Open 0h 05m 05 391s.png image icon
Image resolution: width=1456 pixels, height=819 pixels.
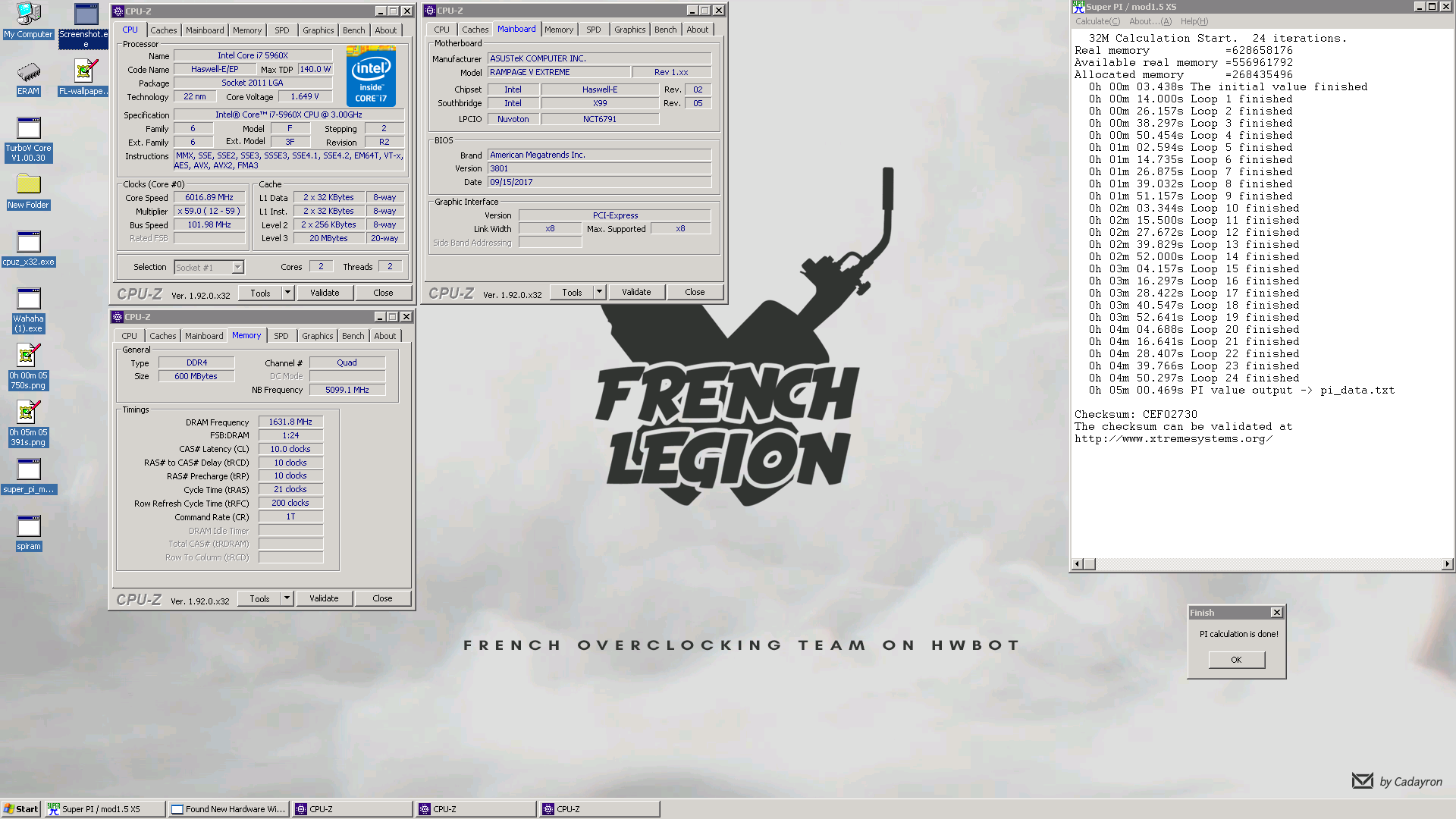click(28, 424)
